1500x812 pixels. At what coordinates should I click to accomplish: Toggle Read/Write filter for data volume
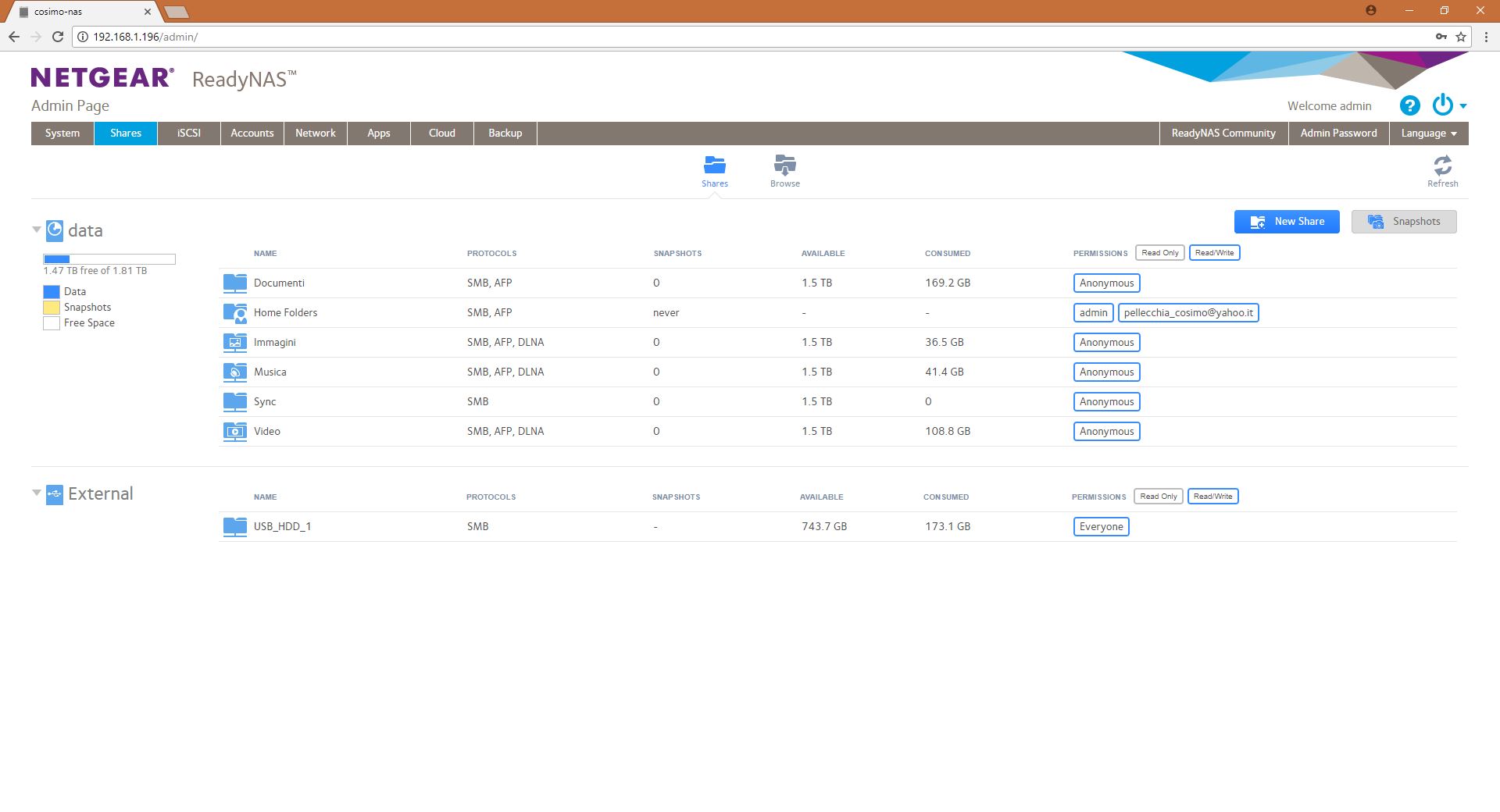(x=1214, y=253)
